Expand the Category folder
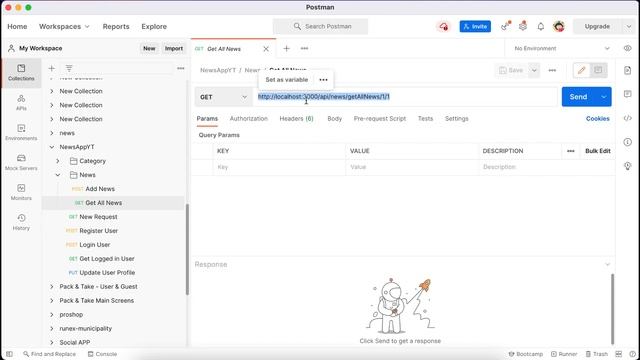Image resolution: width=640 pixels, height=360 pixels. (58, 161)
